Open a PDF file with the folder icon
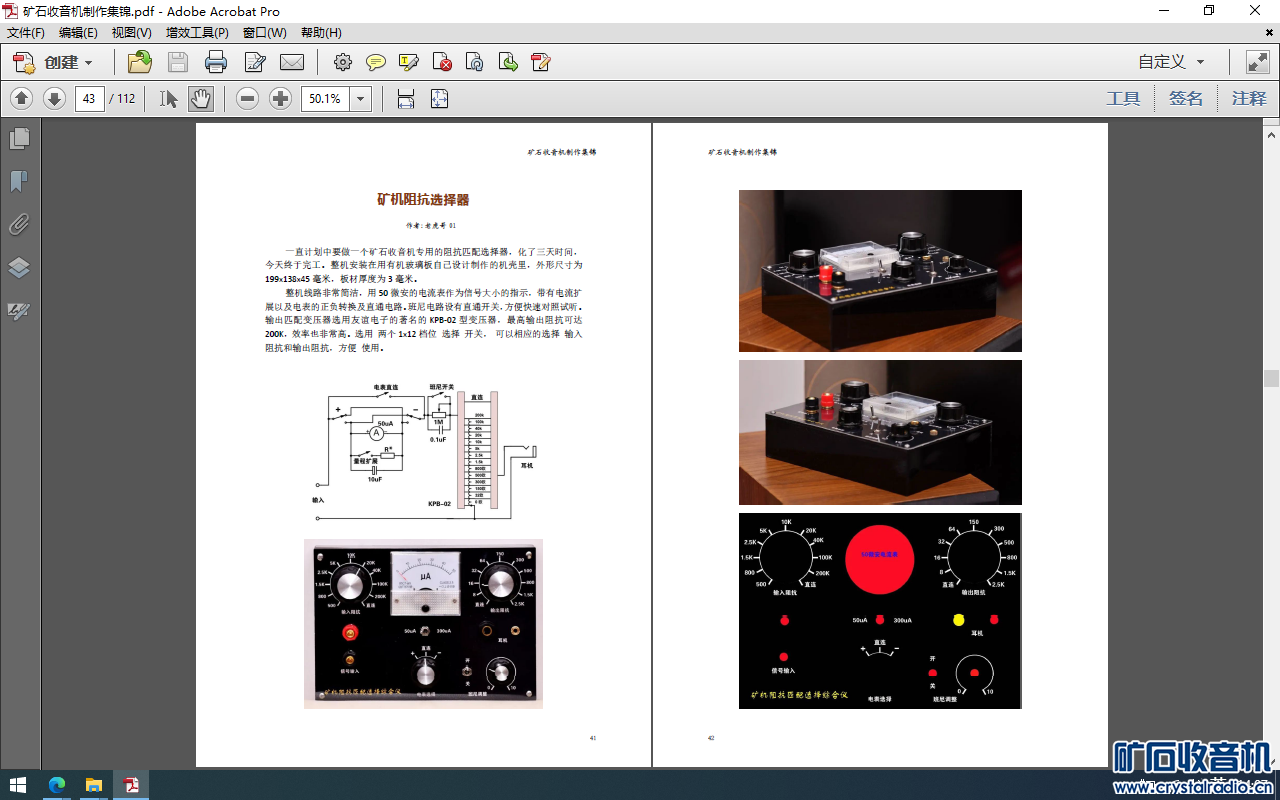 (x=140, y=62)
